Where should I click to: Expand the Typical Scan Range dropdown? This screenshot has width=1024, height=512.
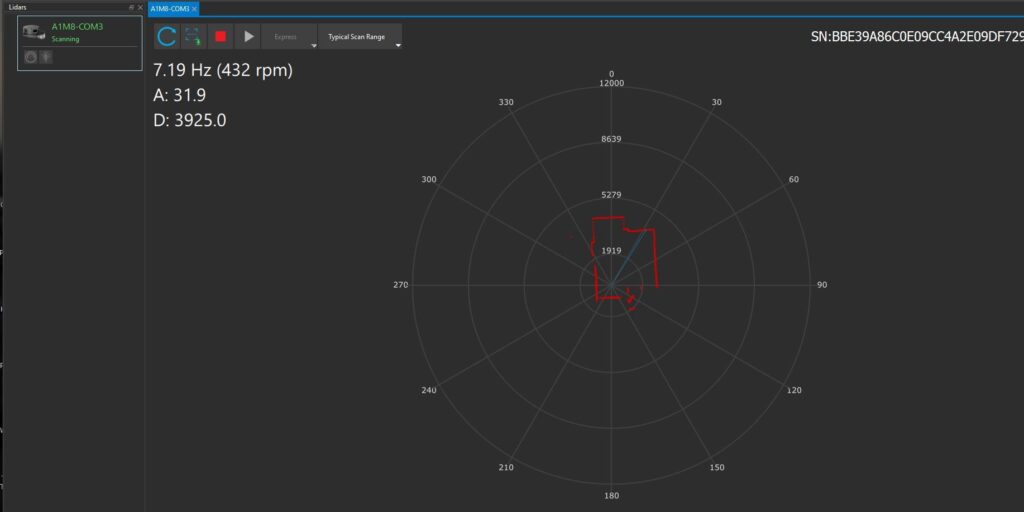coord(398,45)
